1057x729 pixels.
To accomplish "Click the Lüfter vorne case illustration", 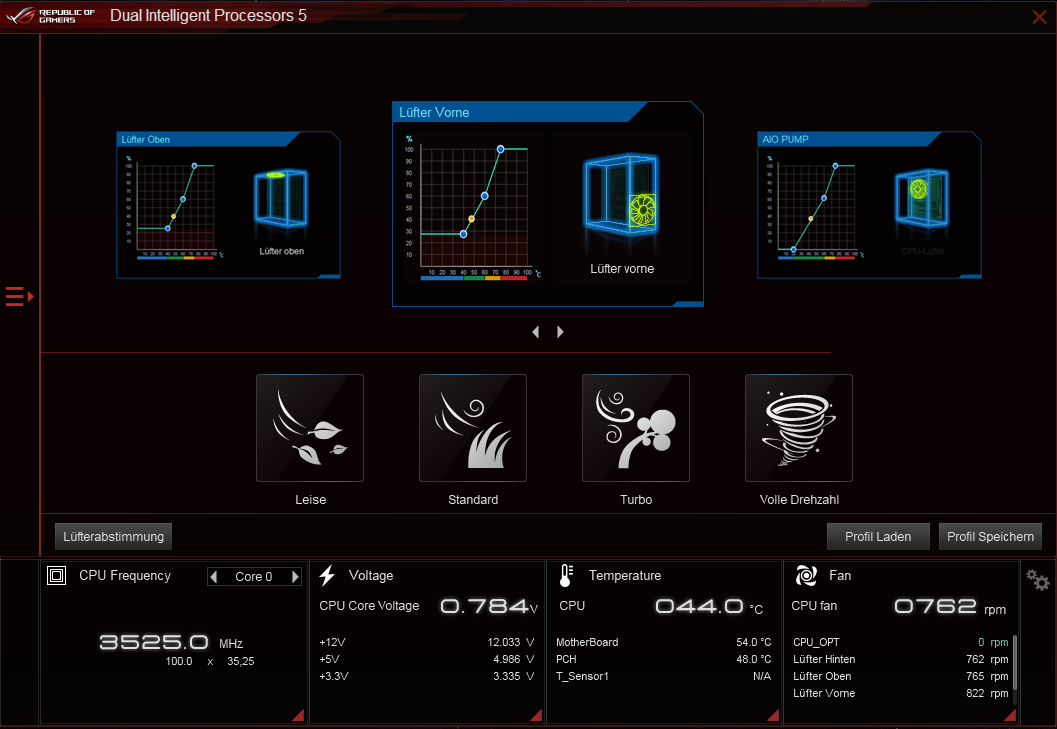I will click(x=622, y=196).
